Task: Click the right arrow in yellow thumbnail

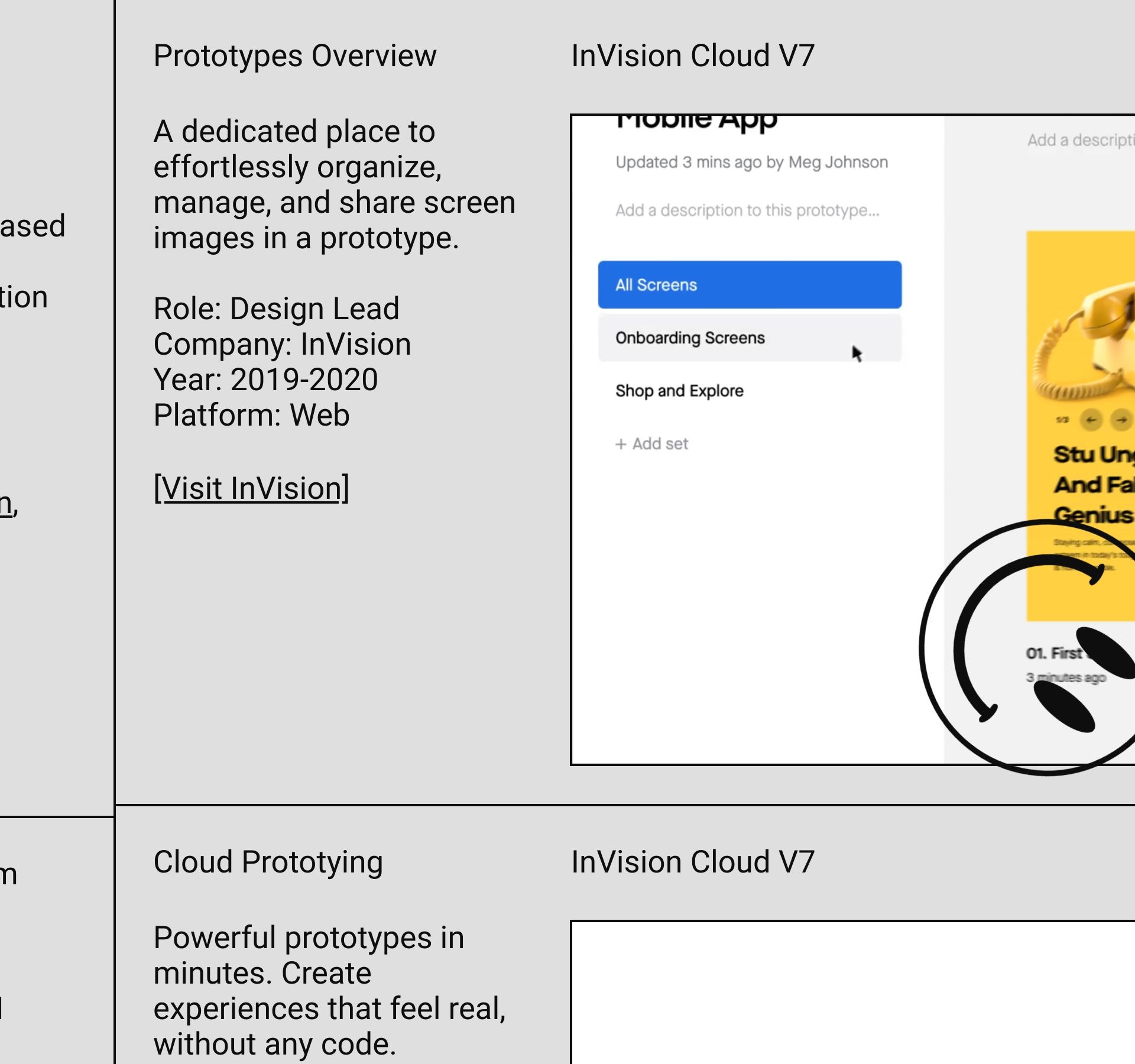Action: (x=1121, y=420)
